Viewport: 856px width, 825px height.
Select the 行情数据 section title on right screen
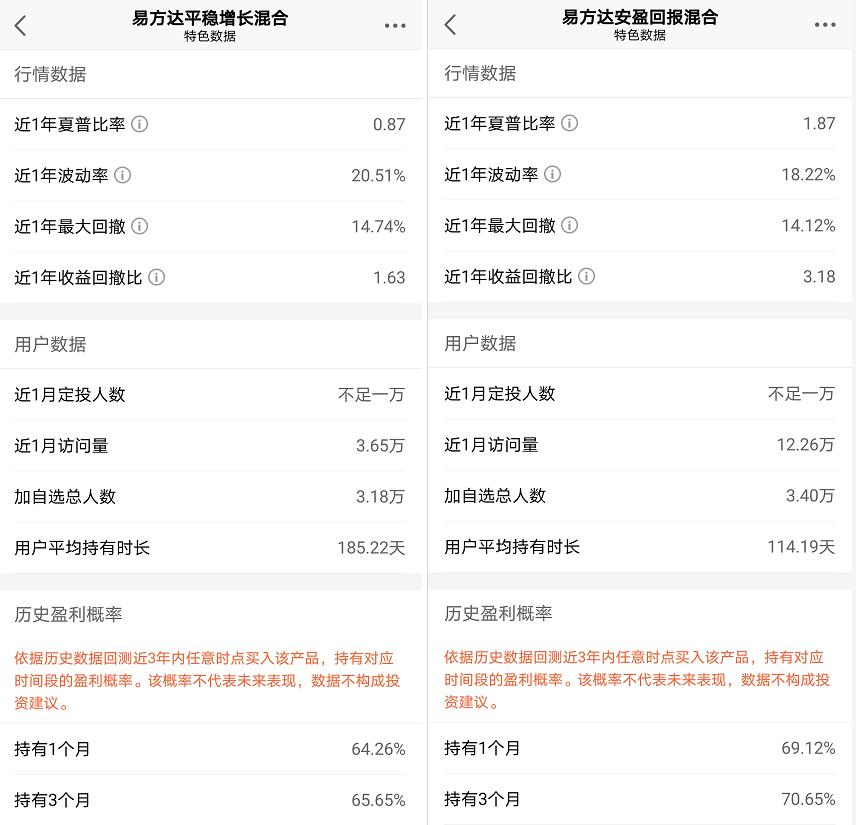(x=481, y=73)
